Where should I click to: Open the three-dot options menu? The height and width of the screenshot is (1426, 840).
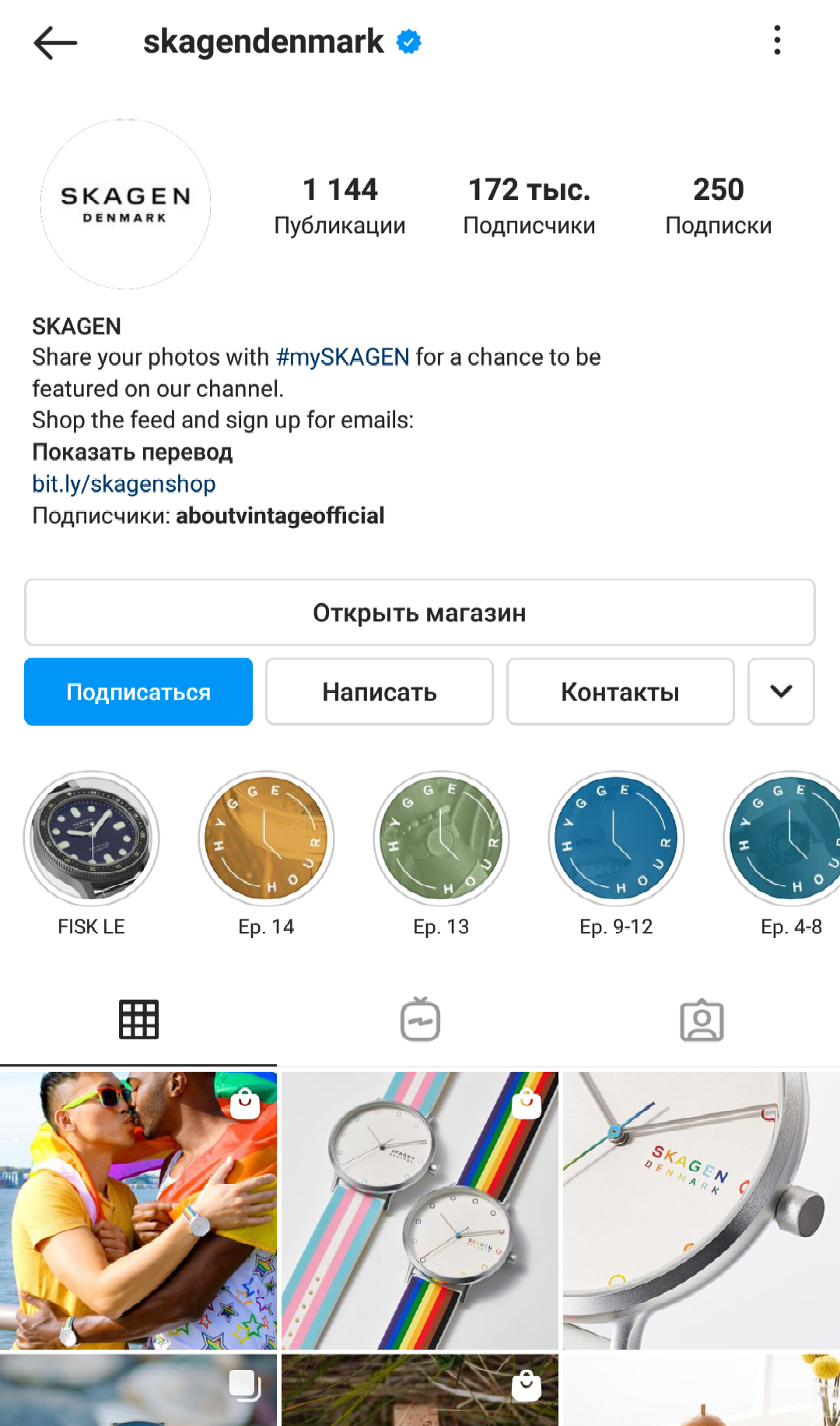coord(777,40)
